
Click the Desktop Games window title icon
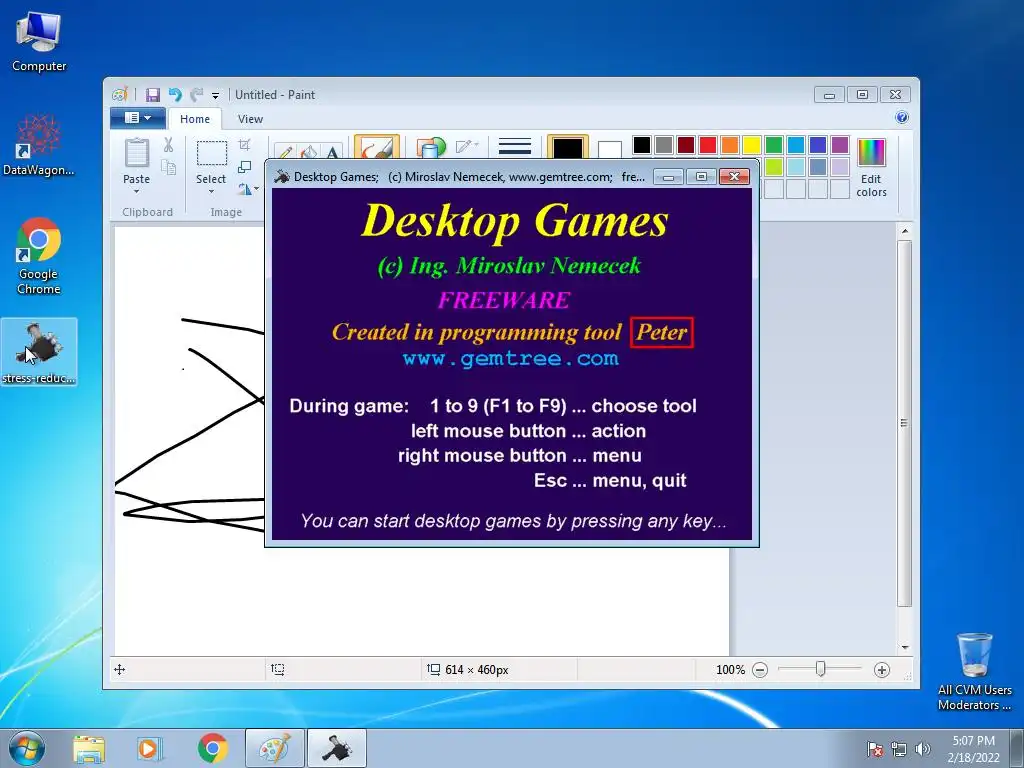coord(281,176)
